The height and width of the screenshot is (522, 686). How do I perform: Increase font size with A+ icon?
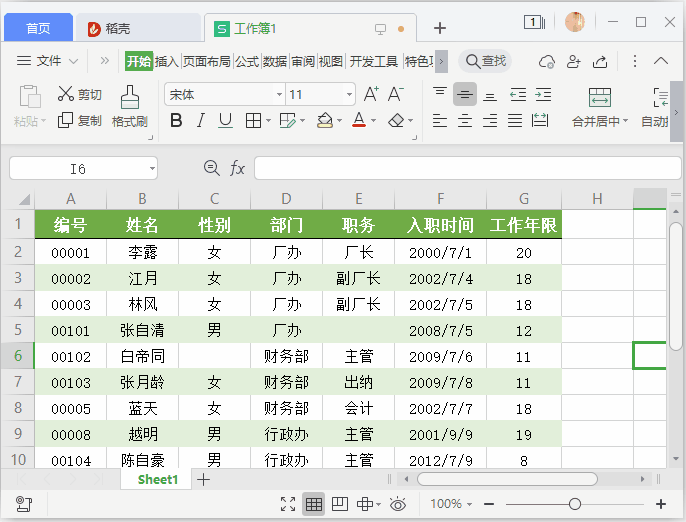[x=371, y=94]
